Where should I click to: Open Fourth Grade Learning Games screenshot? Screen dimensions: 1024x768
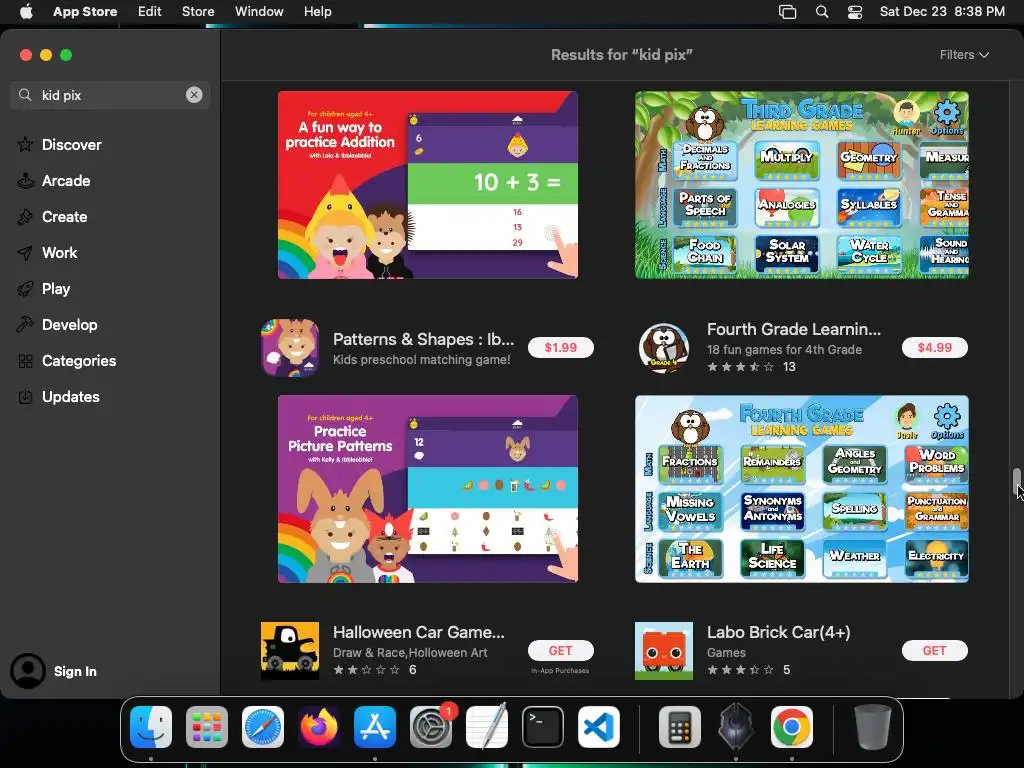pyautogui.click(x=801, y=488)
